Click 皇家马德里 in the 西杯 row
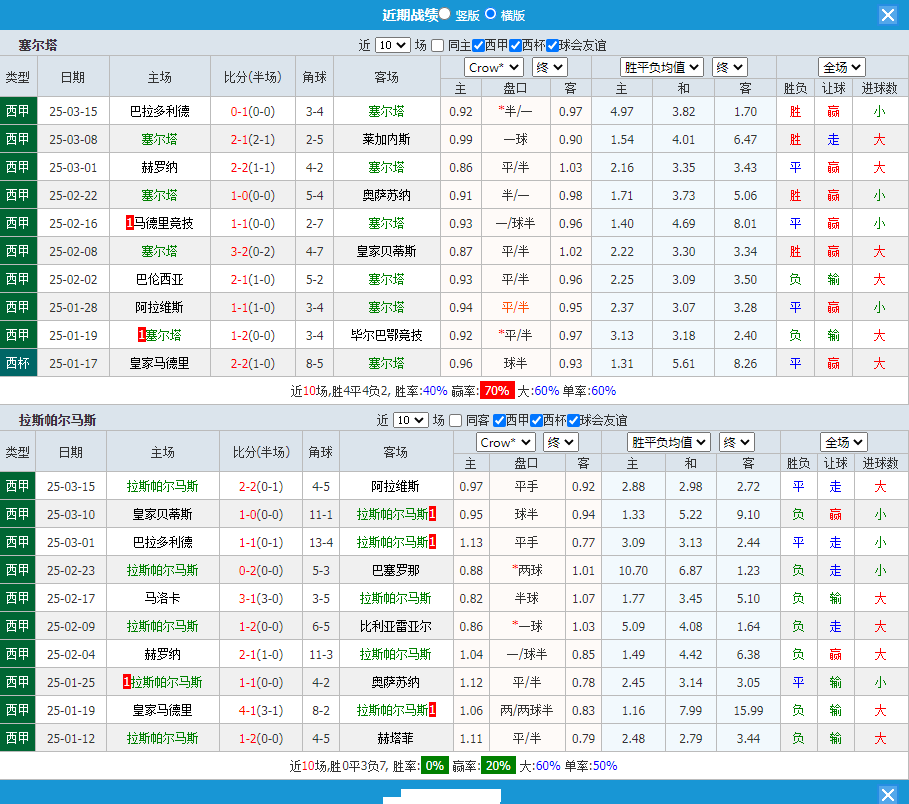The image size is (909, 804). click(159, 363)
